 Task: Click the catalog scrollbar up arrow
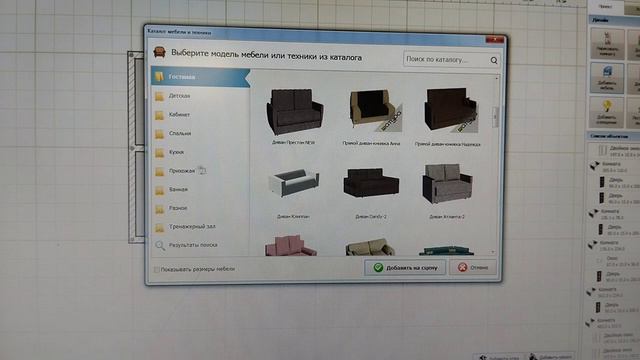pyautogui.click(x=496, y=78)
